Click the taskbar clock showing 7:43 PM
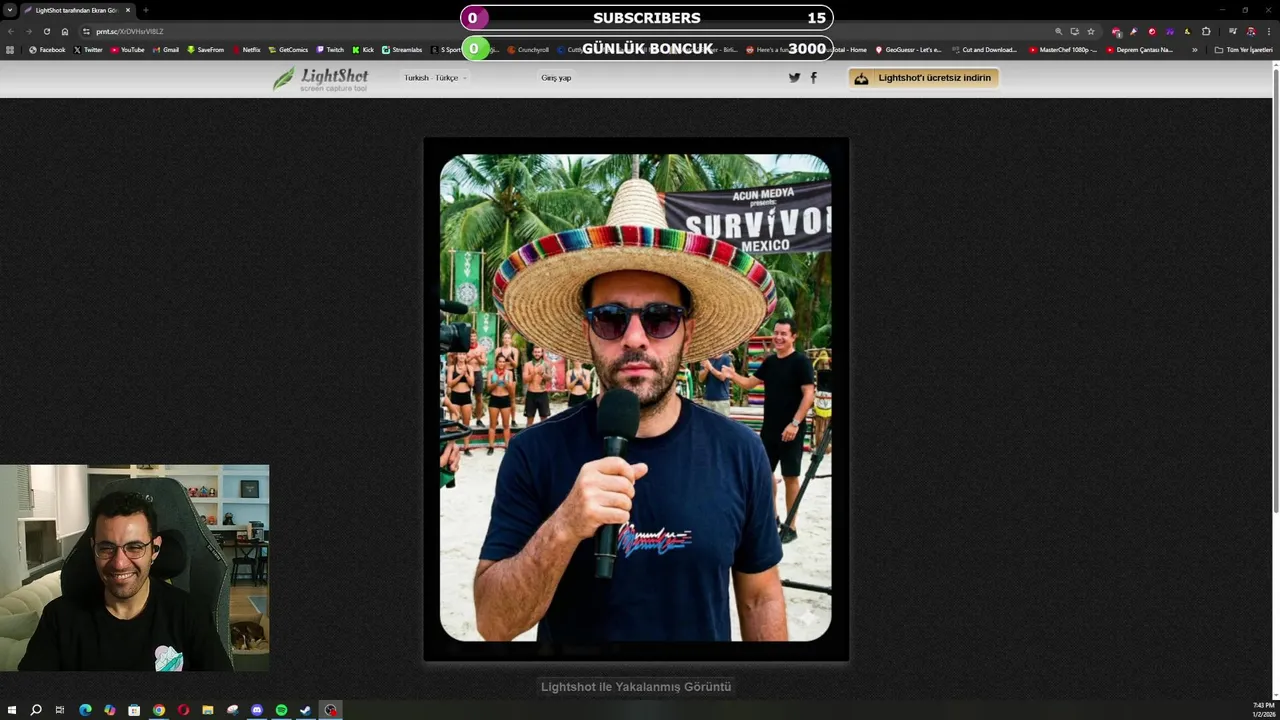 point(1263,710)
